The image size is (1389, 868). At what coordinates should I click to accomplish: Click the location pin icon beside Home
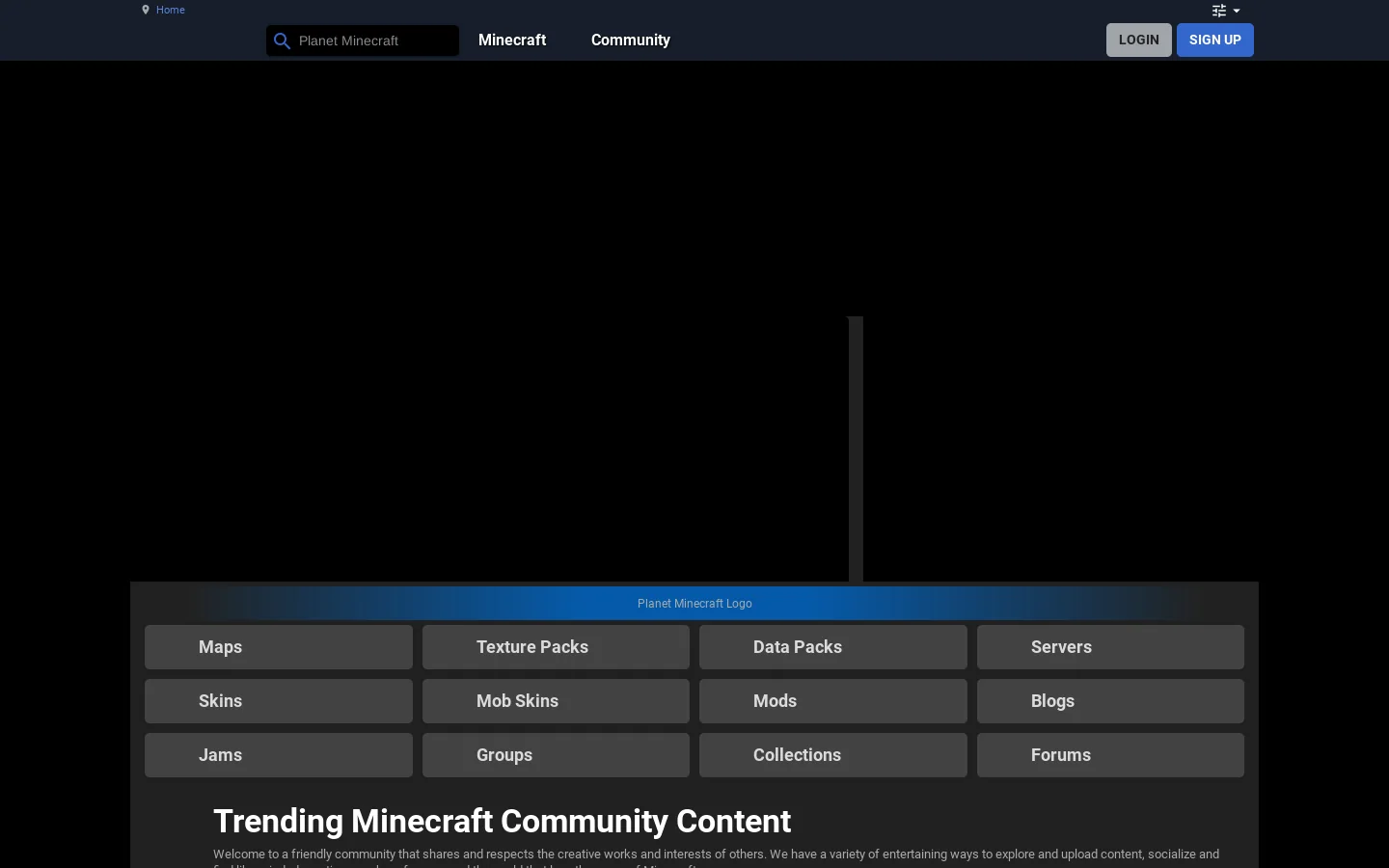pos(146,10)
